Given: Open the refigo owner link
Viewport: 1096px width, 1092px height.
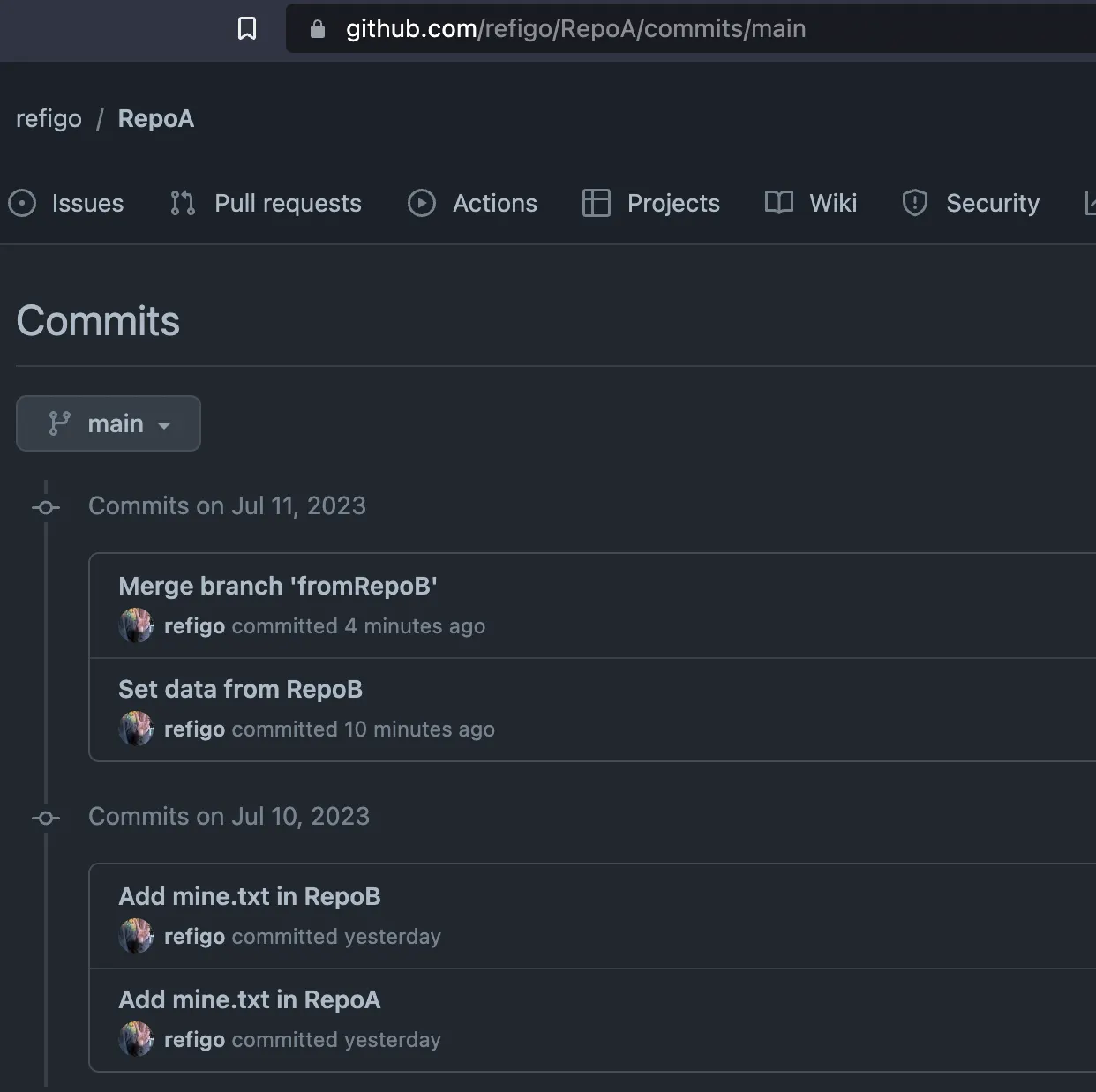Looking at the screenshot, I should pyautogui.click(x=49, y=119).
